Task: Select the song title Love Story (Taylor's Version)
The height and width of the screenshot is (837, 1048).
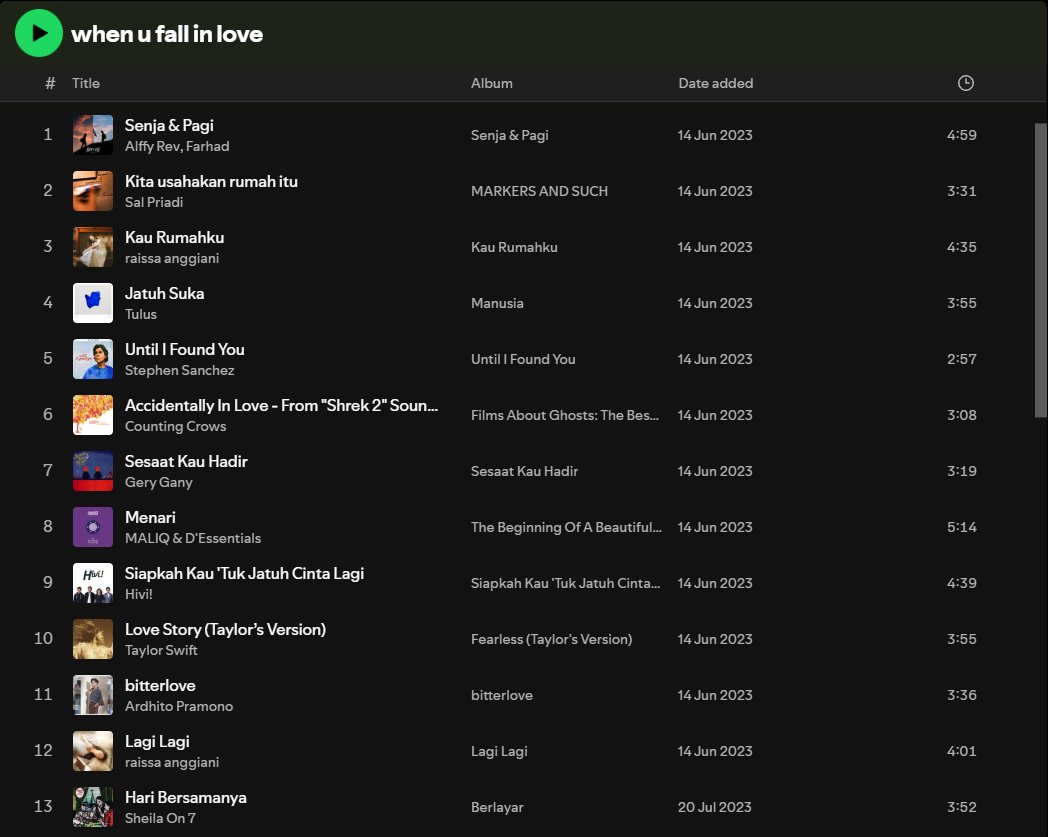Action: (225, 629)
